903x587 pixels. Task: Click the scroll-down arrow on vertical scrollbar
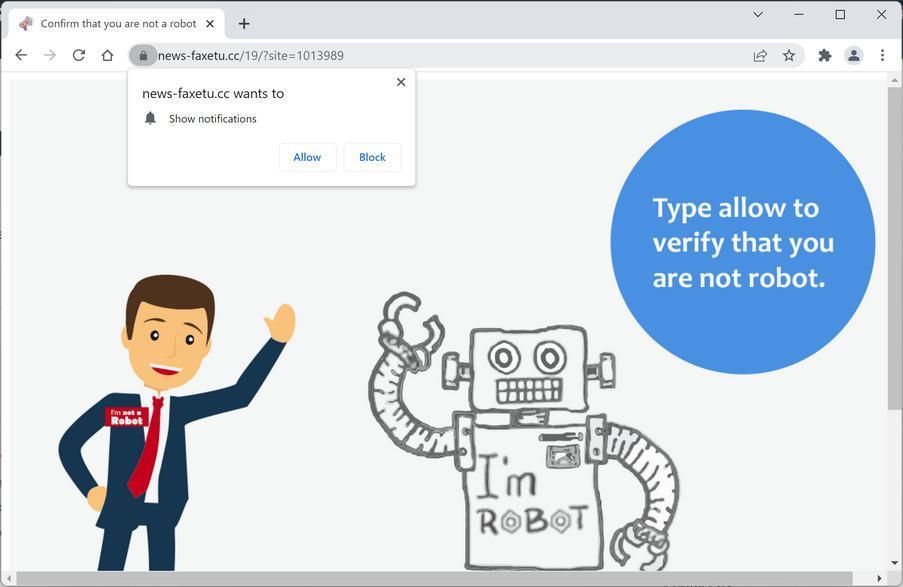tap(894, 563)
